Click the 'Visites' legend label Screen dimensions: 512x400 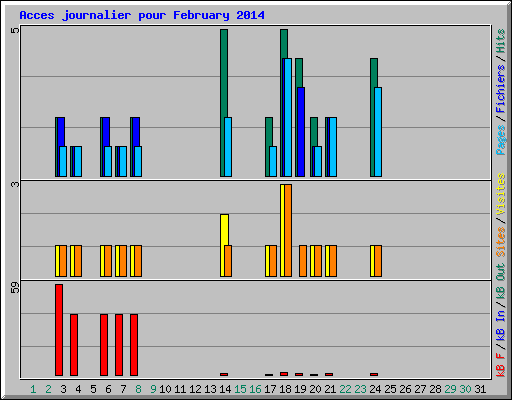point(500,194)
